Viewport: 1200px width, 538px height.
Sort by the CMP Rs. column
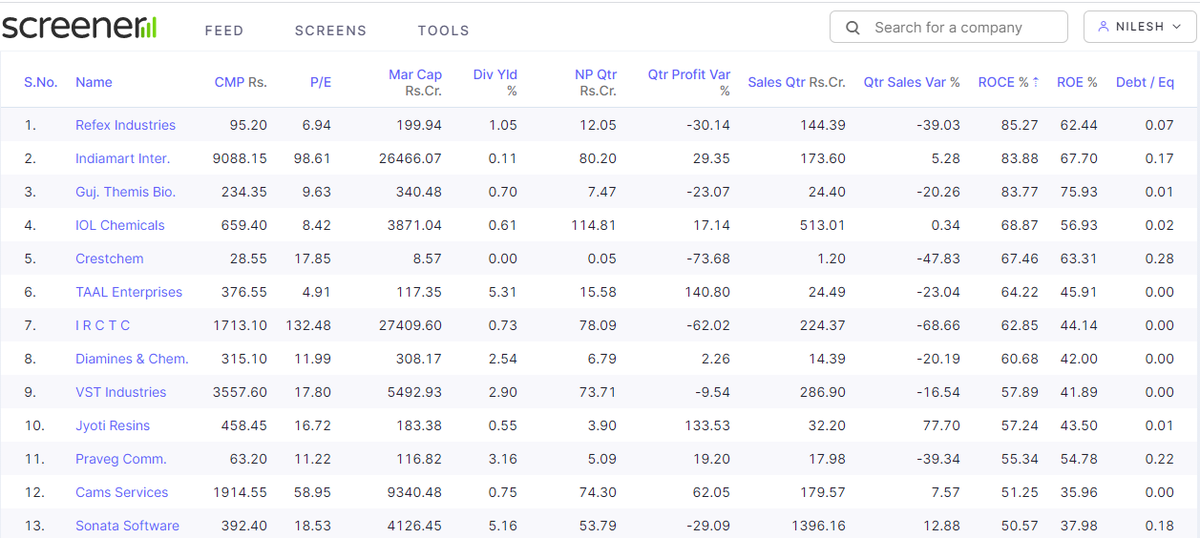pyautogui.click(x=241, y=82)
